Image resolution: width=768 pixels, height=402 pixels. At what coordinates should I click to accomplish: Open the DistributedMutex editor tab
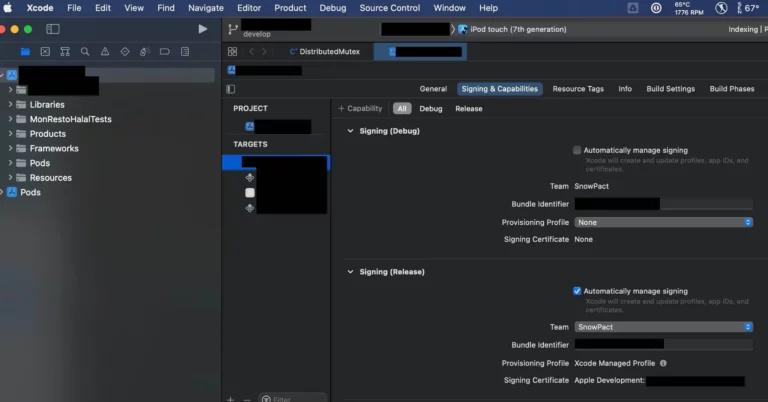click(x=325, y=51)
